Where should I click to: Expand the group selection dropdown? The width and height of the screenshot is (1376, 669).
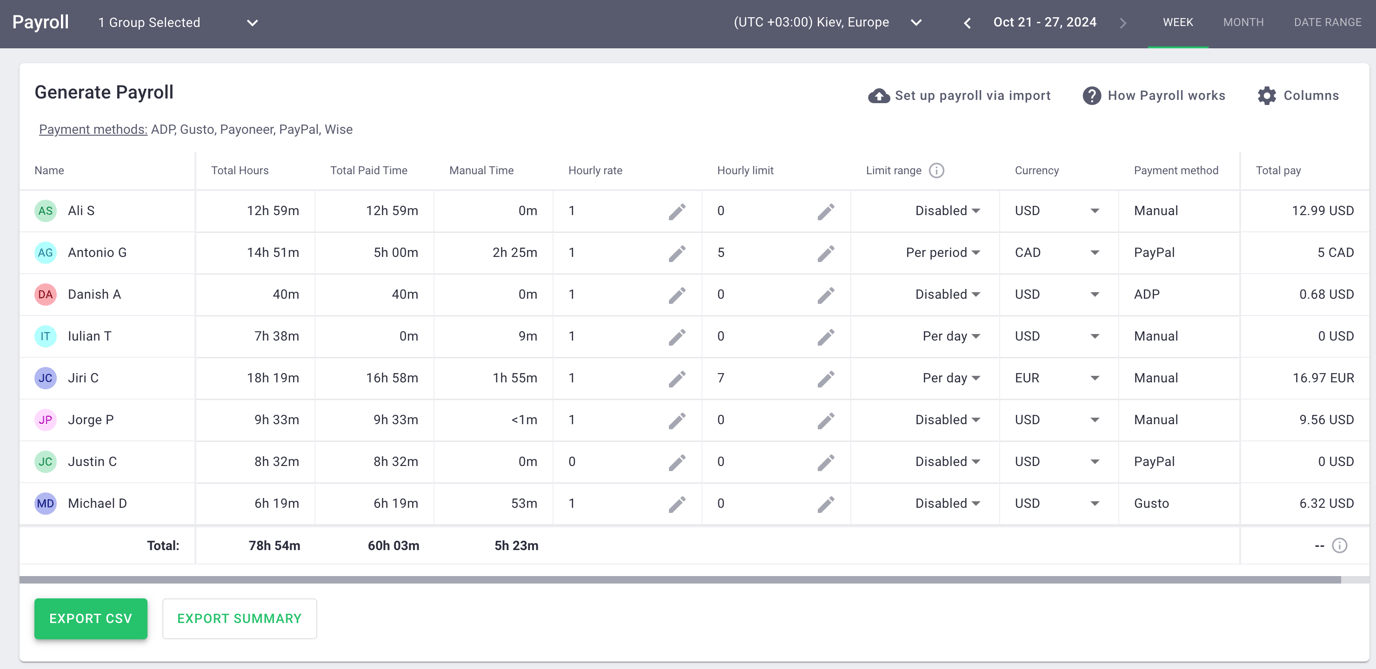click(251, 21)
